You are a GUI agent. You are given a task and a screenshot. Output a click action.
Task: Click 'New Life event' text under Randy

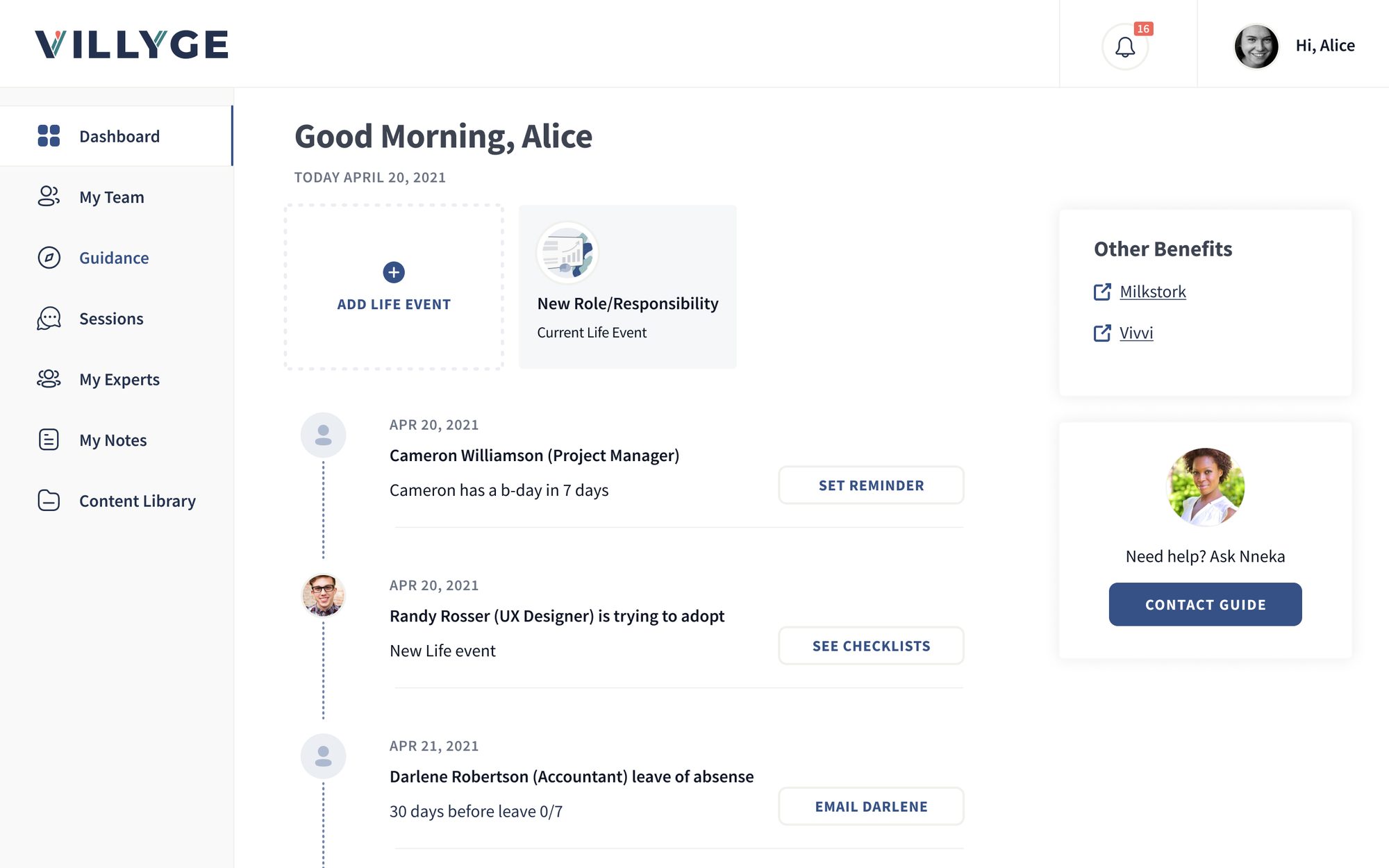tap(442, 651)
